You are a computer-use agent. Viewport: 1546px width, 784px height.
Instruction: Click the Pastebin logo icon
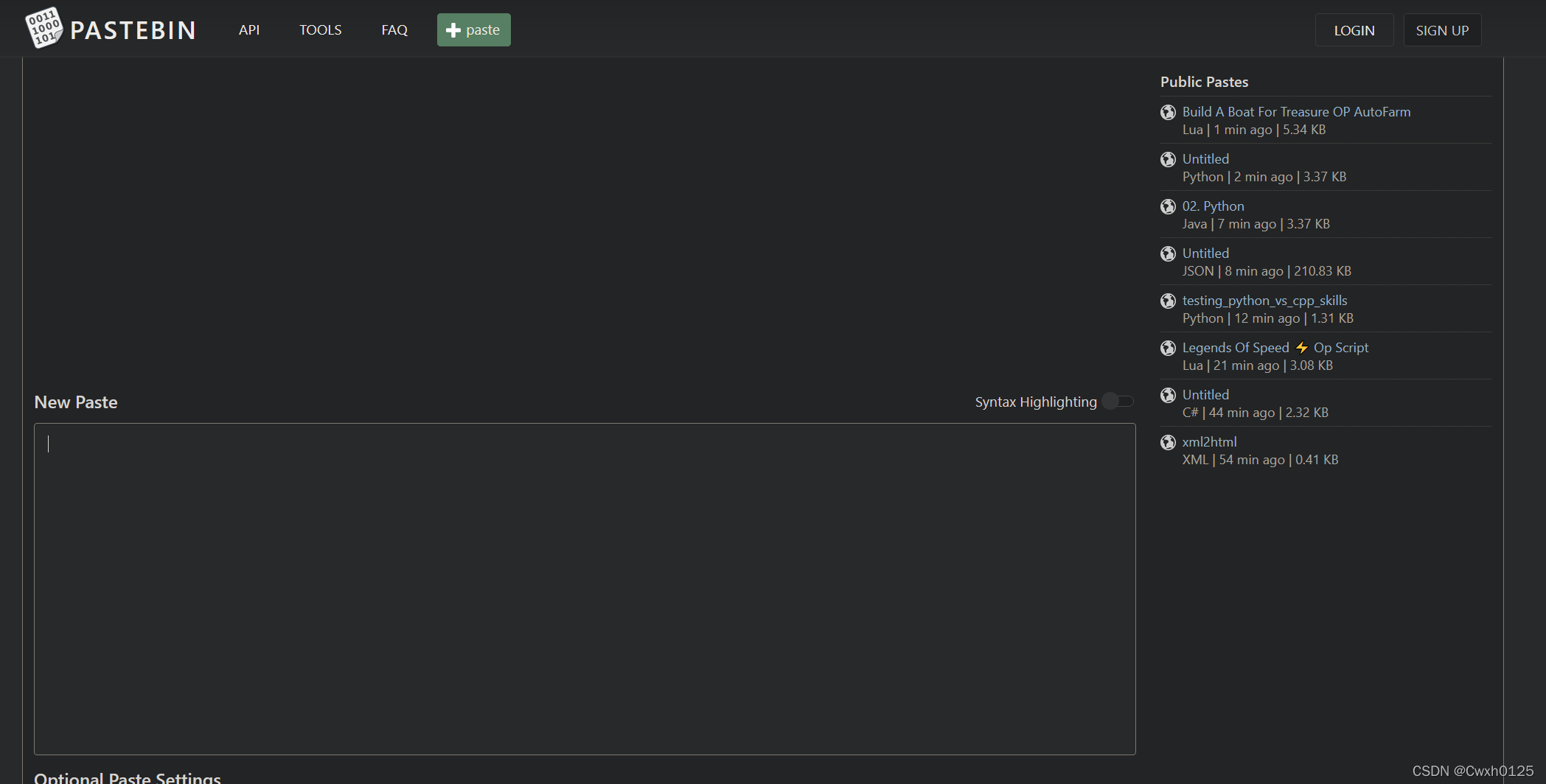click(43, 29)
